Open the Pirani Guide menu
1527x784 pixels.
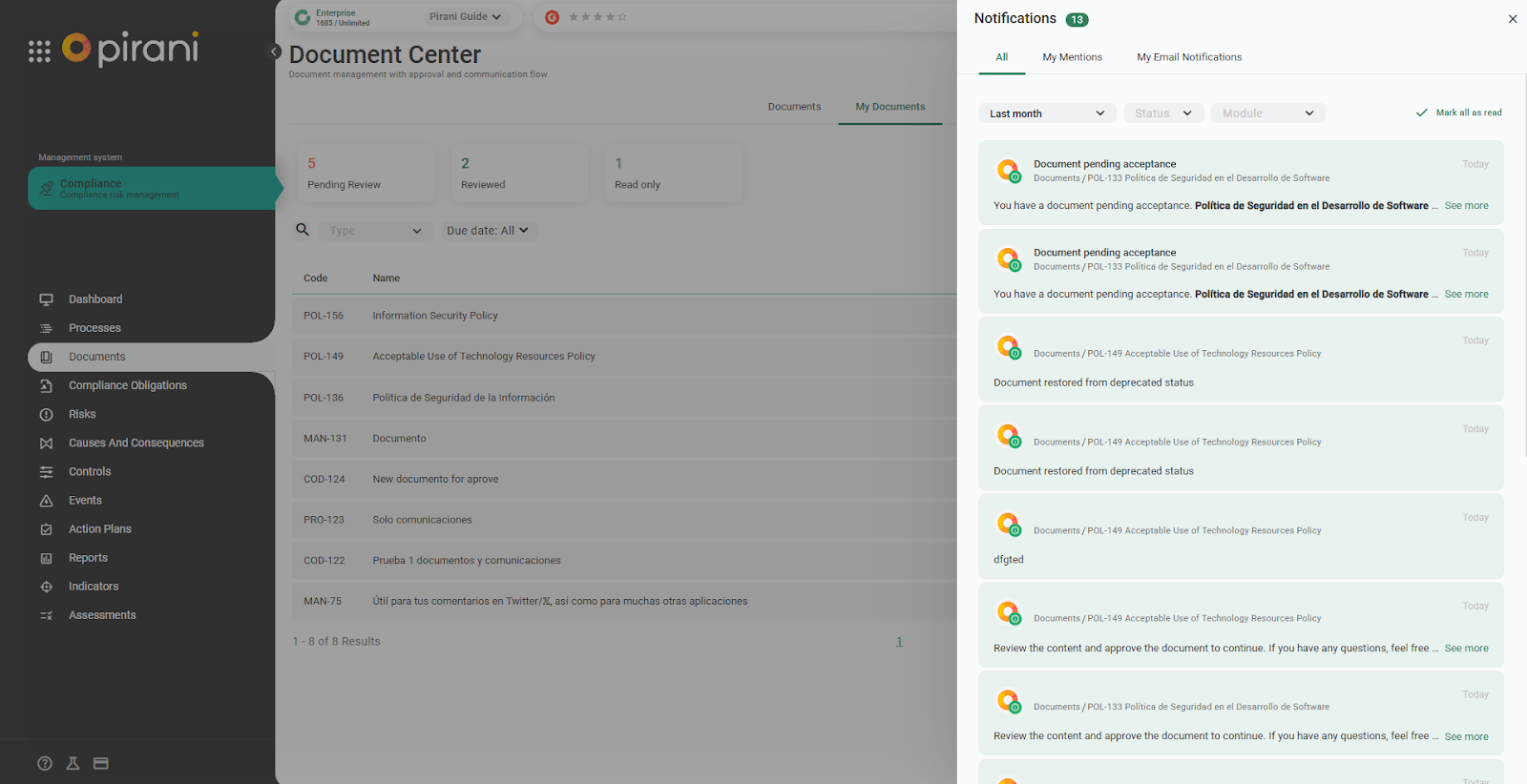[465, 17]
